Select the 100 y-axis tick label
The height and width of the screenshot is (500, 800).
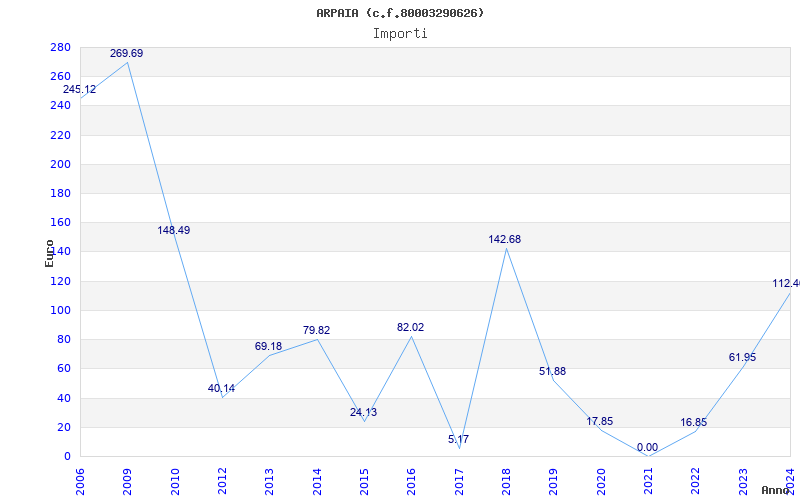pyautogui.click(x=60, y=310)
